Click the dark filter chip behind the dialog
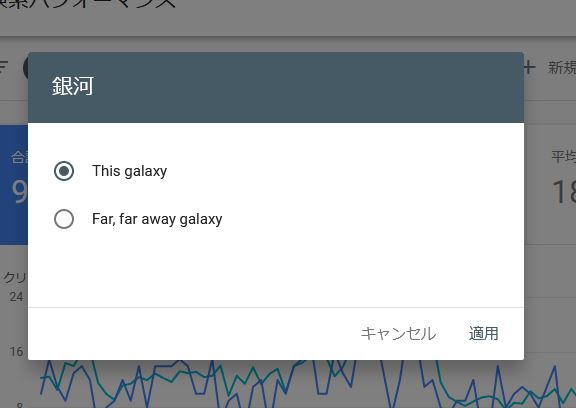 [x=26, y=68]
